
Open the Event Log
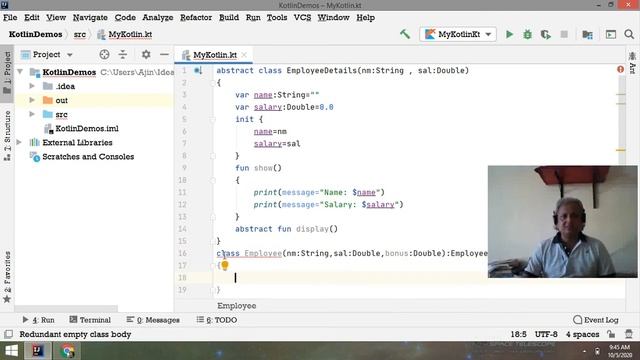[596, 320]
